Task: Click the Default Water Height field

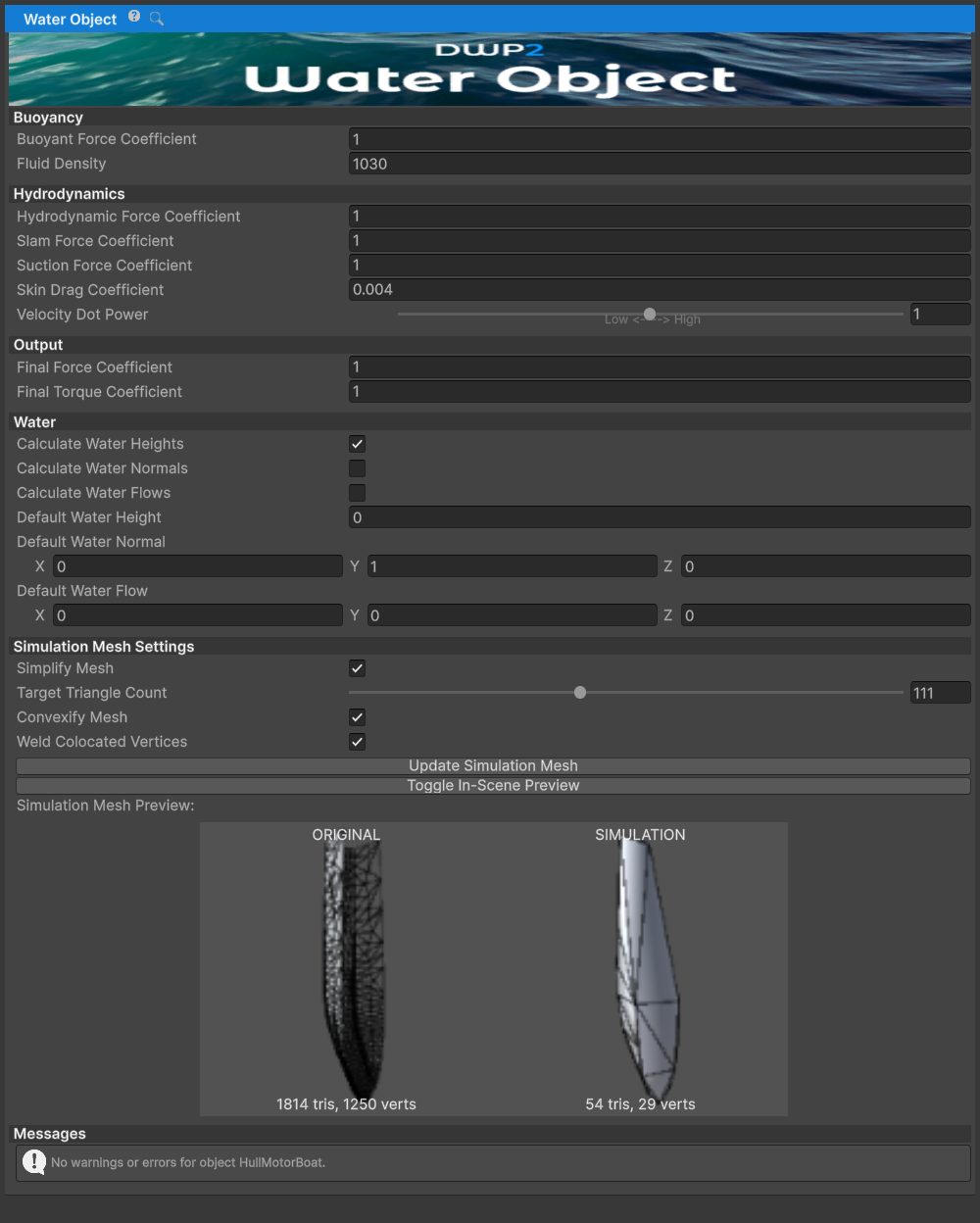Action: click(x=660, y=517)
